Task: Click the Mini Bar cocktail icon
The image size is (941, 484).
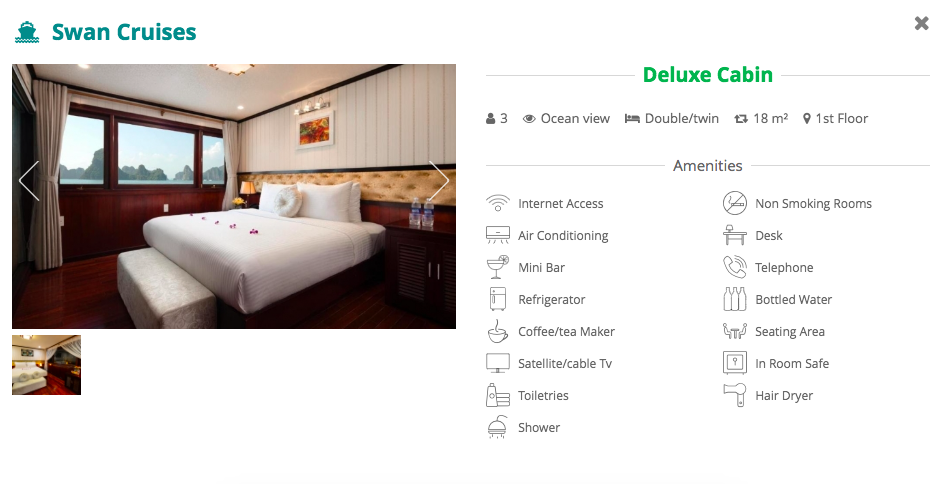Action: (498, 267)
